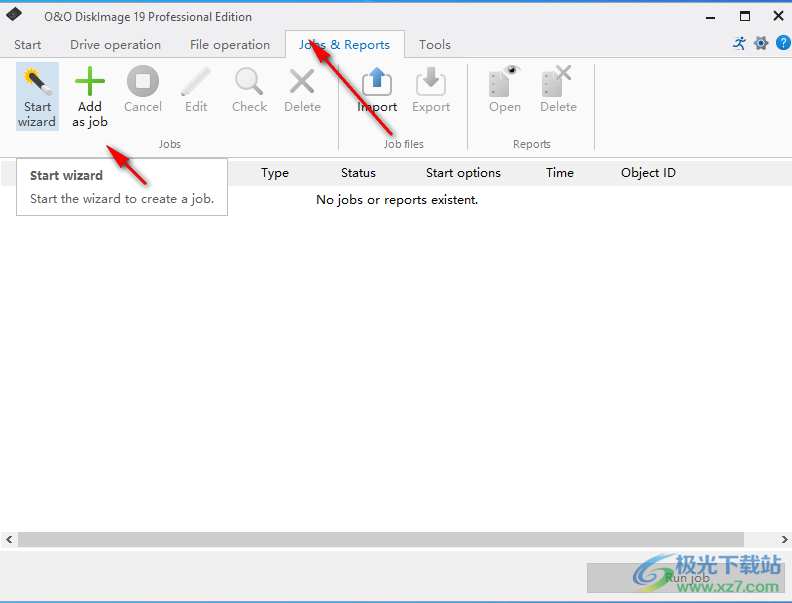Viewport: 792px width, 603px height.
Task: Select the Jobs & Reports tab
Action: (344, 45)
